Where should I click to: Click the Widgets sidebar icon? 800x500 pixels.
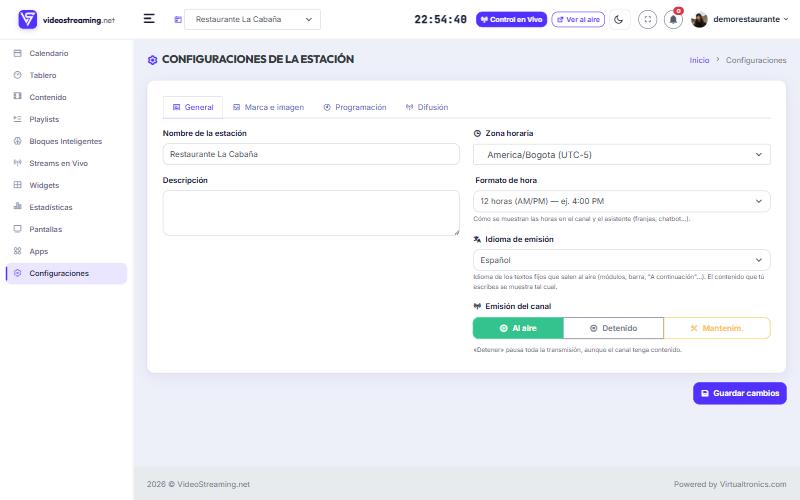click(x=17, y=185)
